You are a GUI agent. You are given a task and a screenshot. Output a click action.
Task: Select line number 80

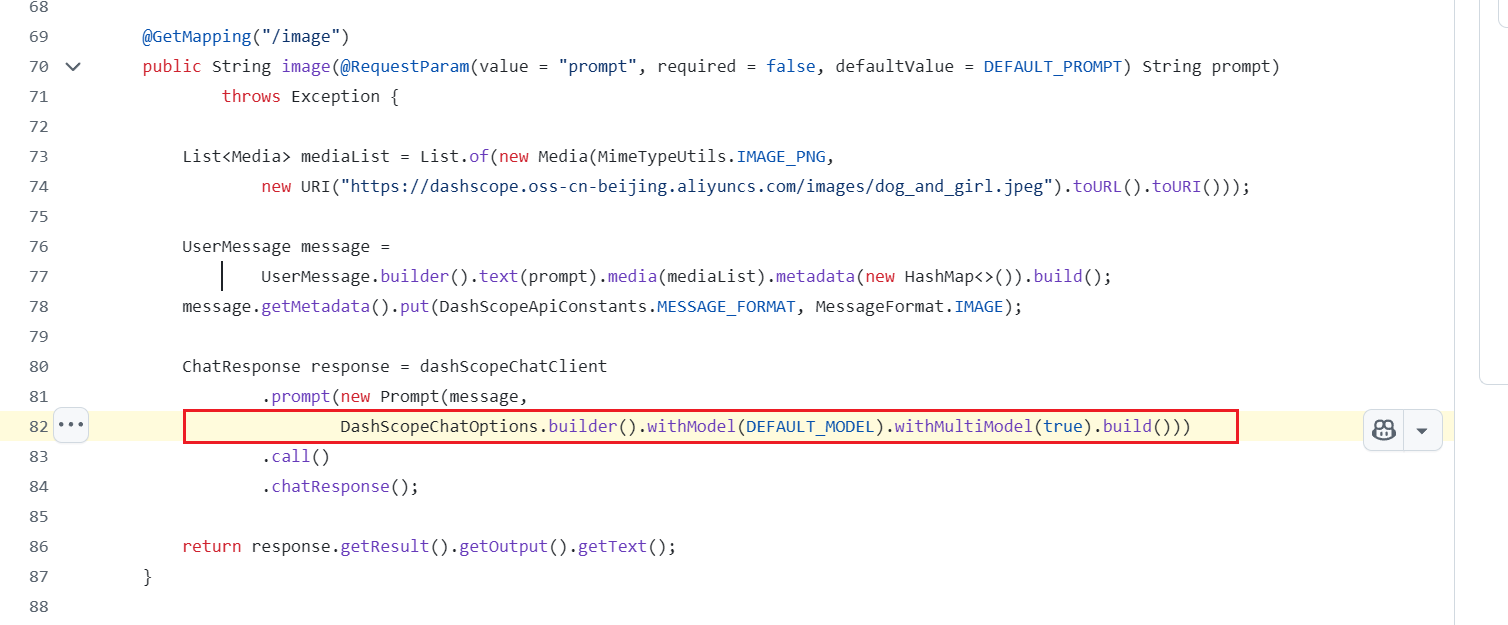pyautogui.click(x=39, y=367)
